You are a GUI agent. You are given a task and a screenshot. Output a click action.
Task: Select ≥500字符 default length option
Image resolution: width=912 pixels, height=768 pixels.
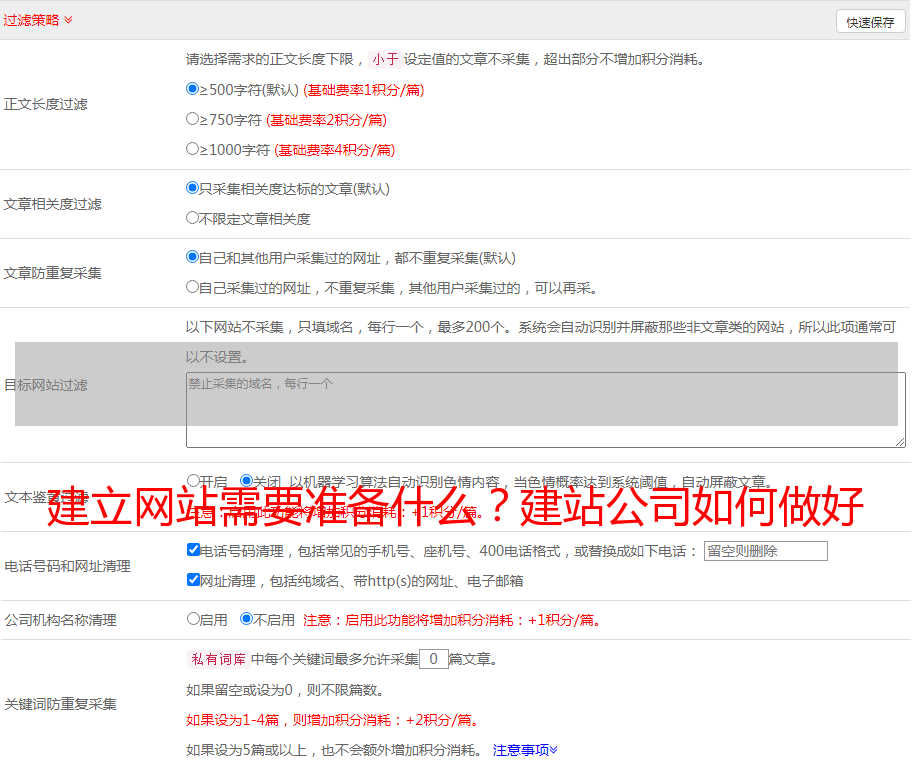[193, 89]
